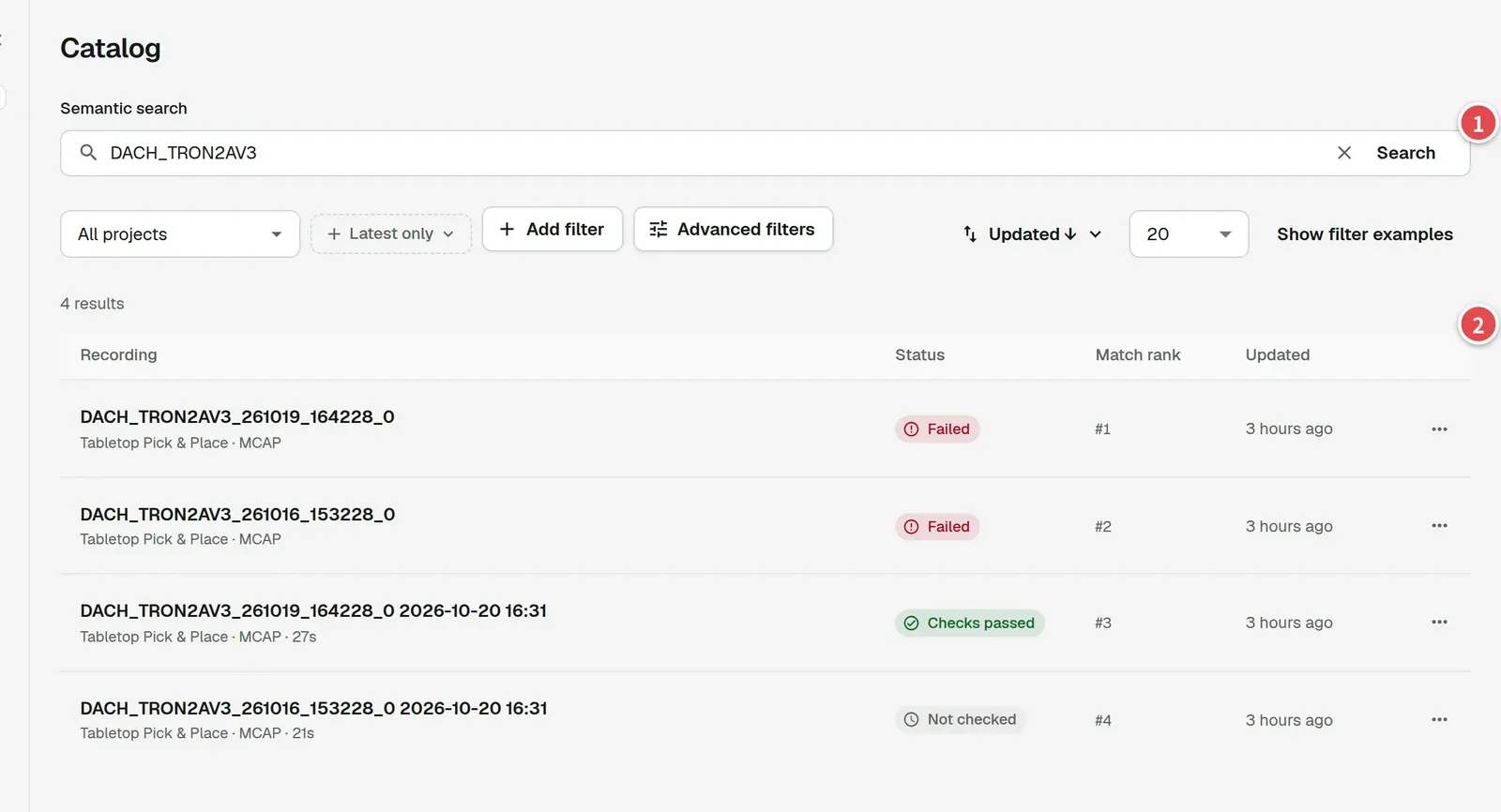Click the Catalog page heading

click(111, 48)
